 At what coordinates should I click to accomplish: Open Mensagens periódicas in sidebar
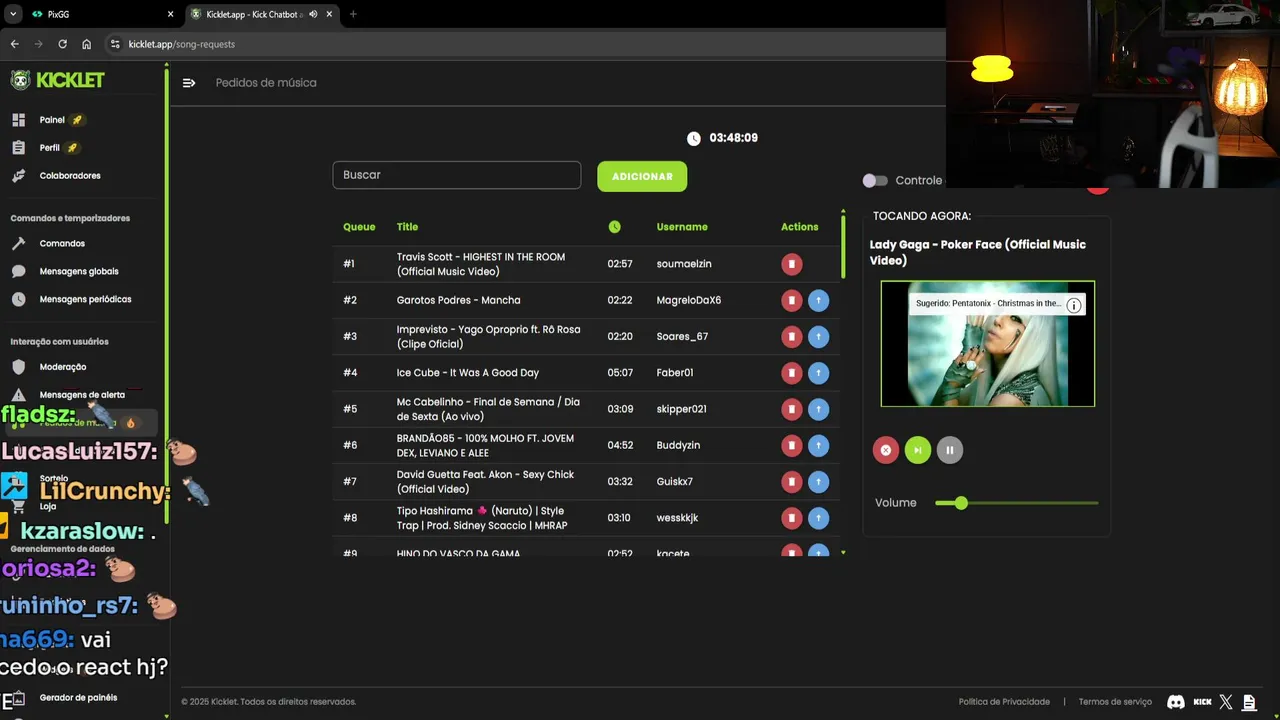coord(85,299)
